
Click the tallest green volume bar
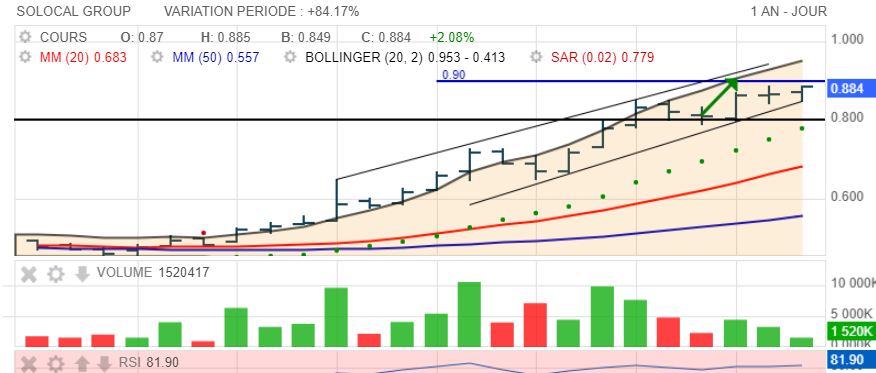[x=469, y=314]
